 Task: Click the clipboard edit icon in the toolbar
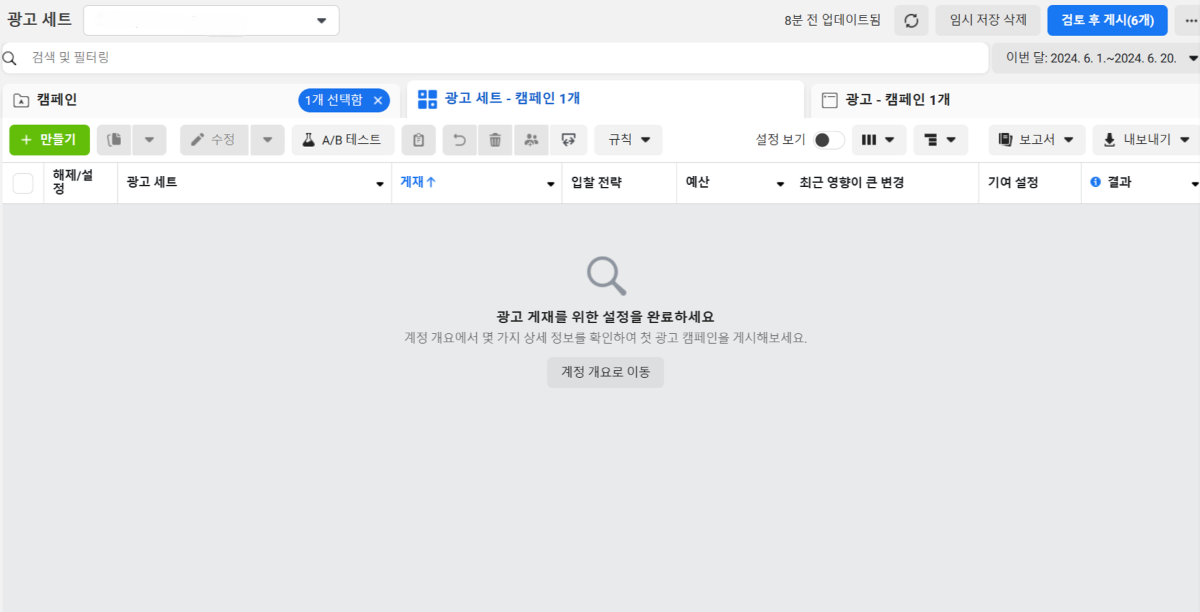point(419,139)
